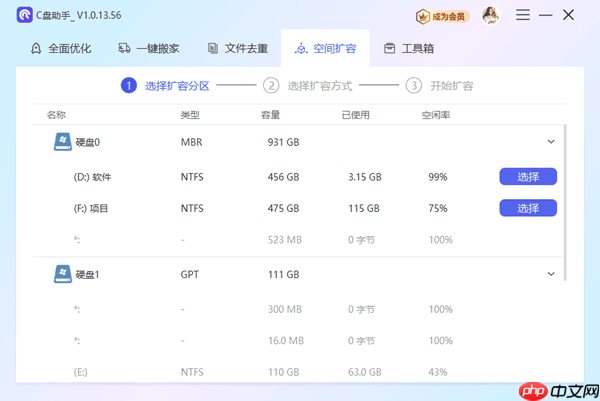Click the 300 MB partition capacity
Screen dimensions: 600x401
tap(285, 309)
